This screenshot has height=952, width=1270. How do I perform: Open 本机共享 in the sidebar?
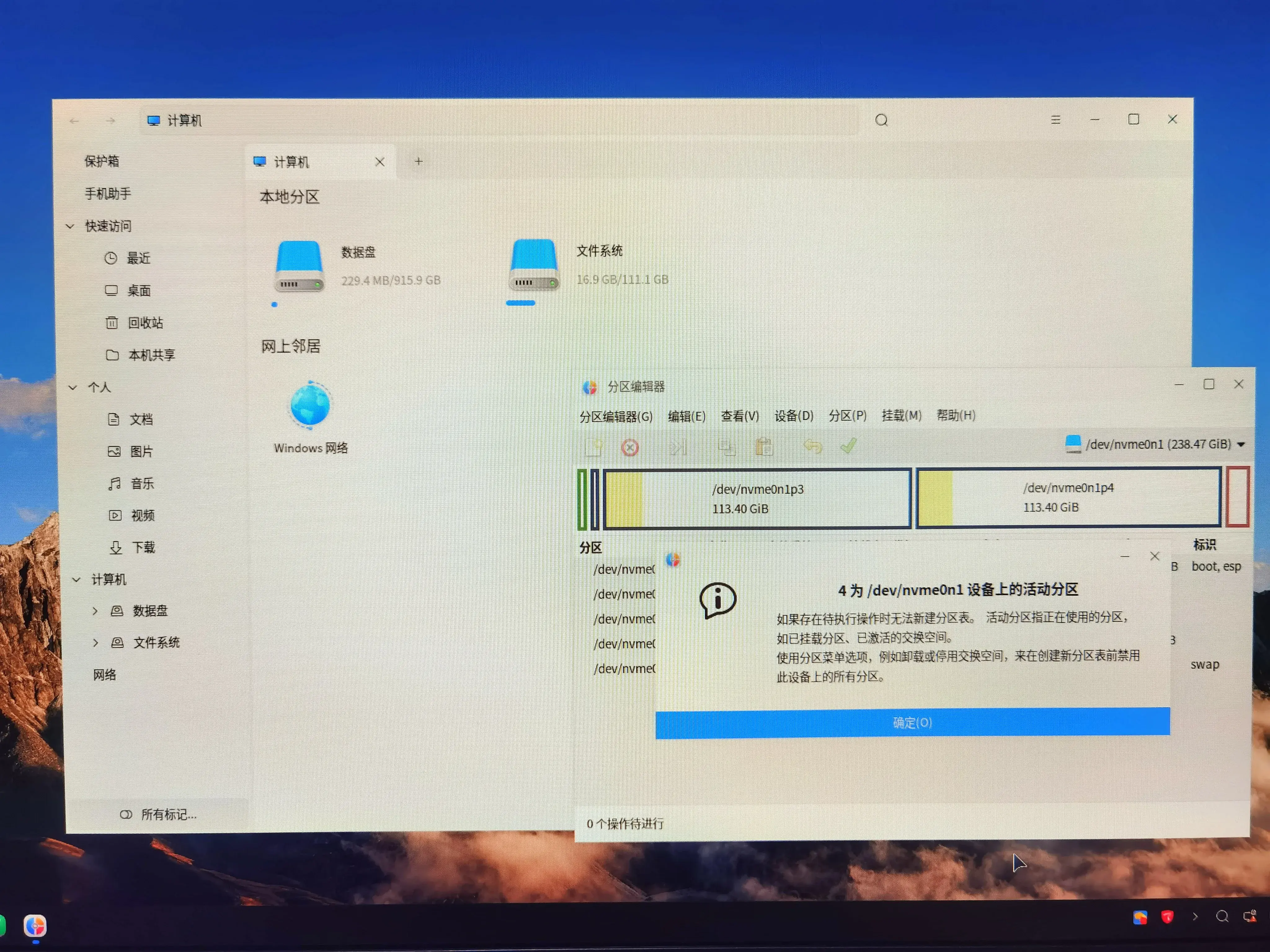coord(141,356)
